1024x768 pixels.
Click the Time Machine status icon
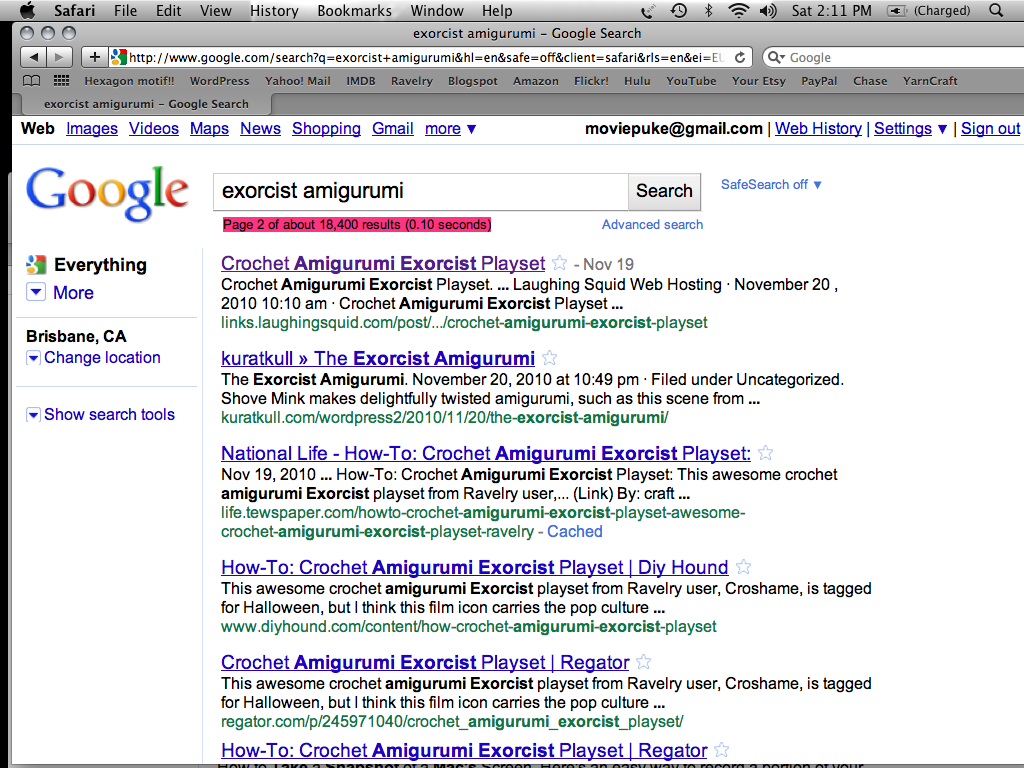click(x=679, y=11)
